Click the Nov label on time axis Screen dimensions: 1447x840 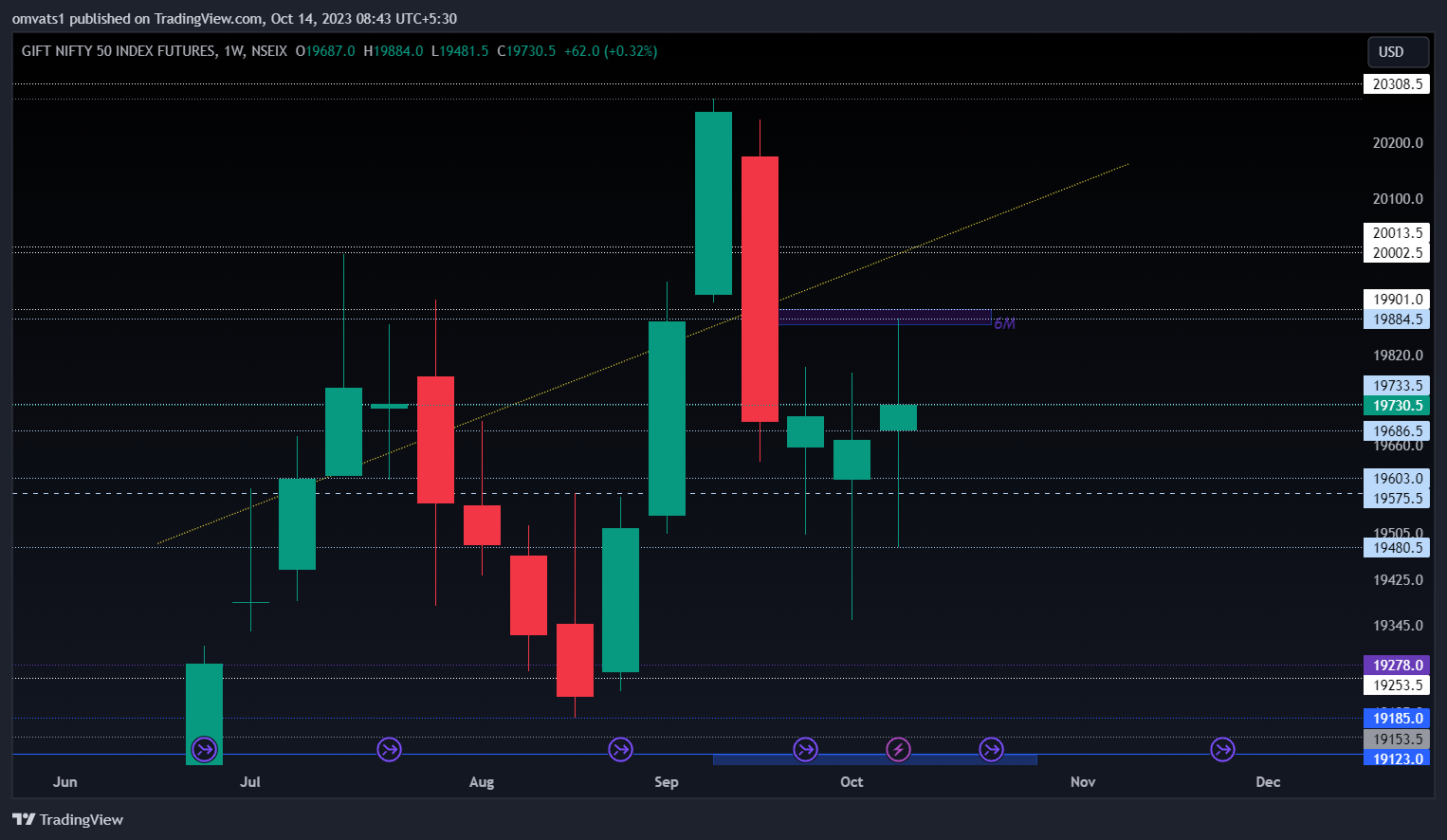pos(1083,782)
